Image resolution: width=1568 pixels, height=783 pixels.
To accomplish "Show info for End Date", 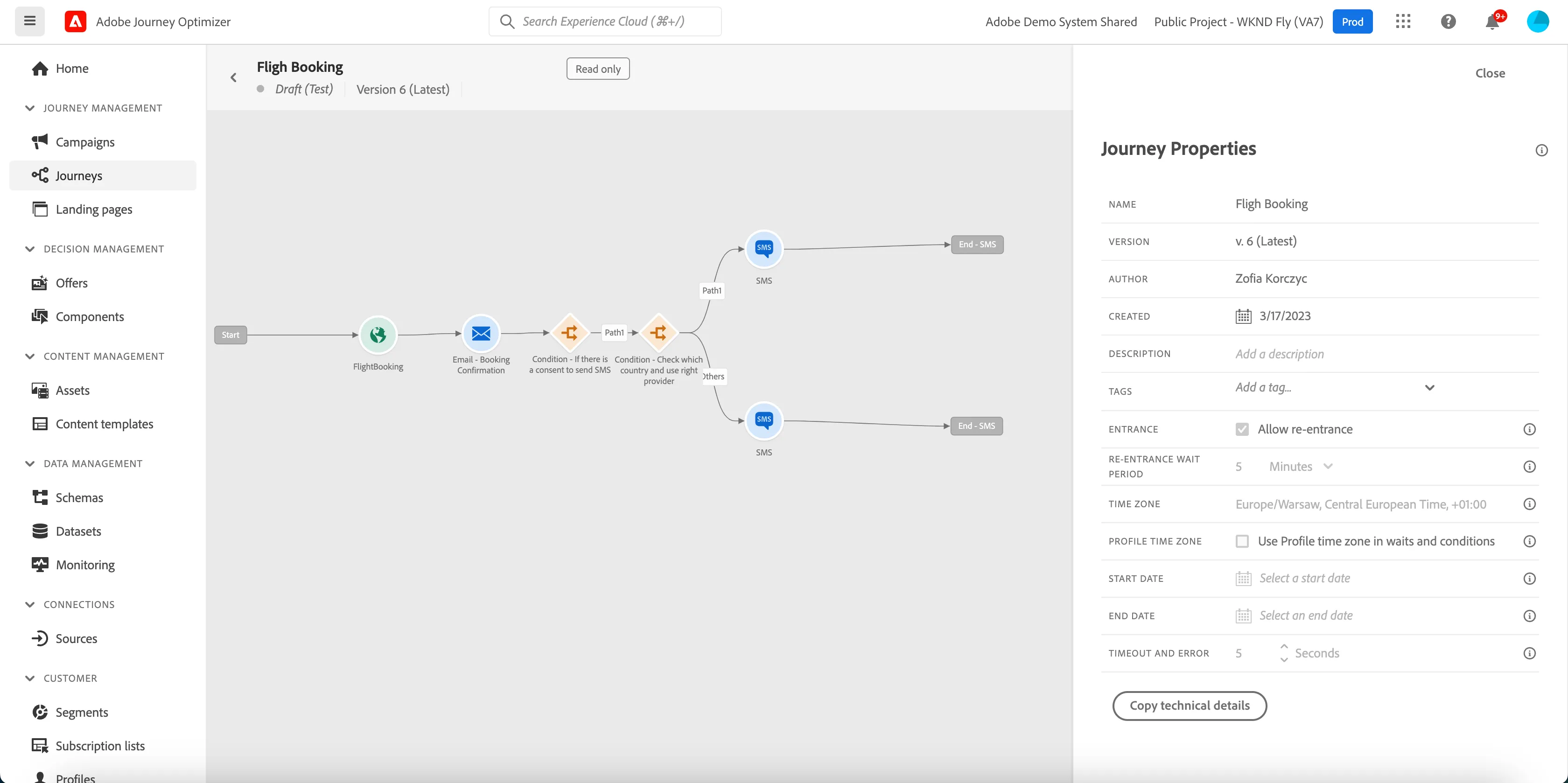I will point(1529,615).
